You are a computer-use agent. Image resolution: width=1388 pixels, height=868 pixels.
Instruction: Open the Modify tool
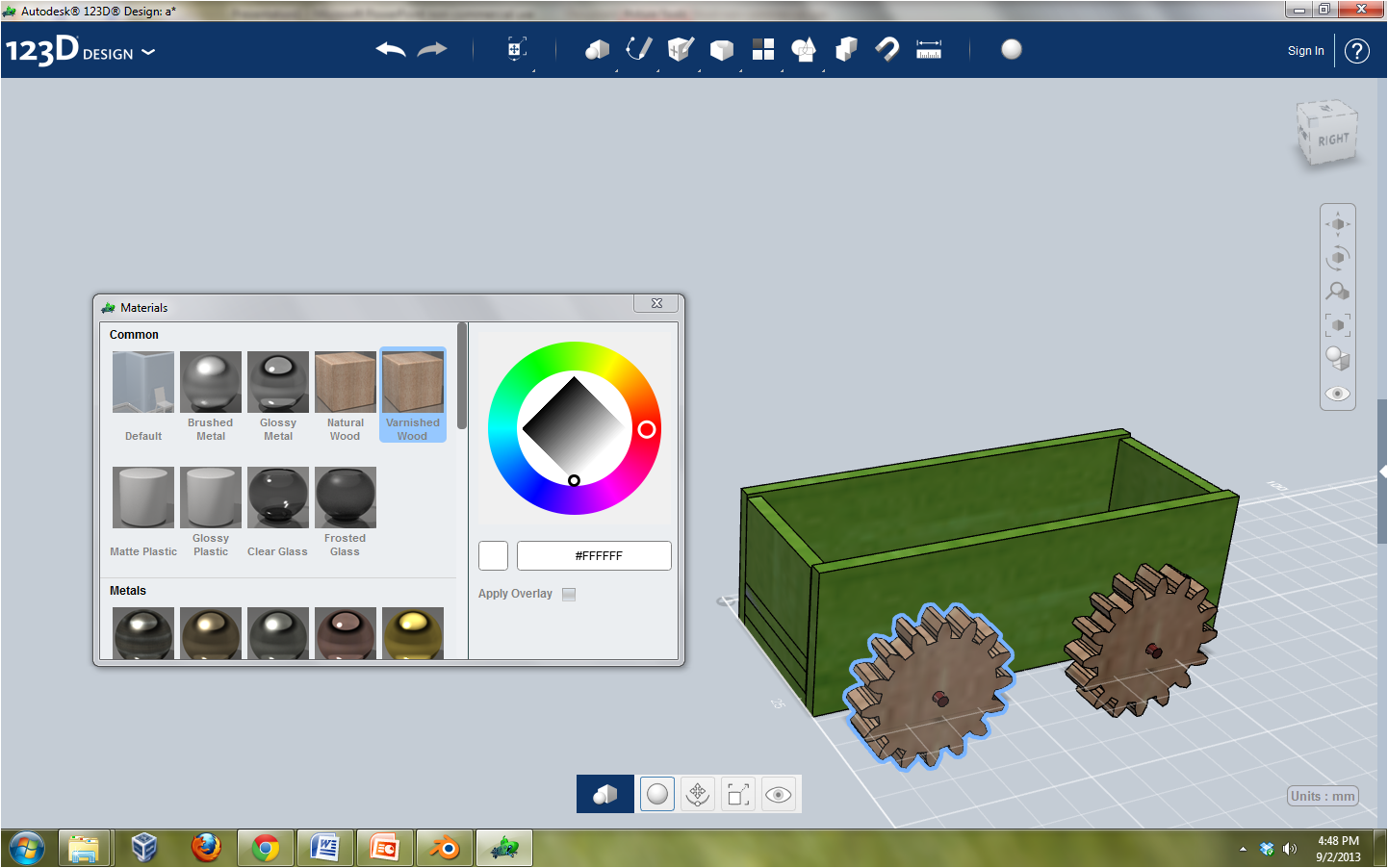pos(722,49)
